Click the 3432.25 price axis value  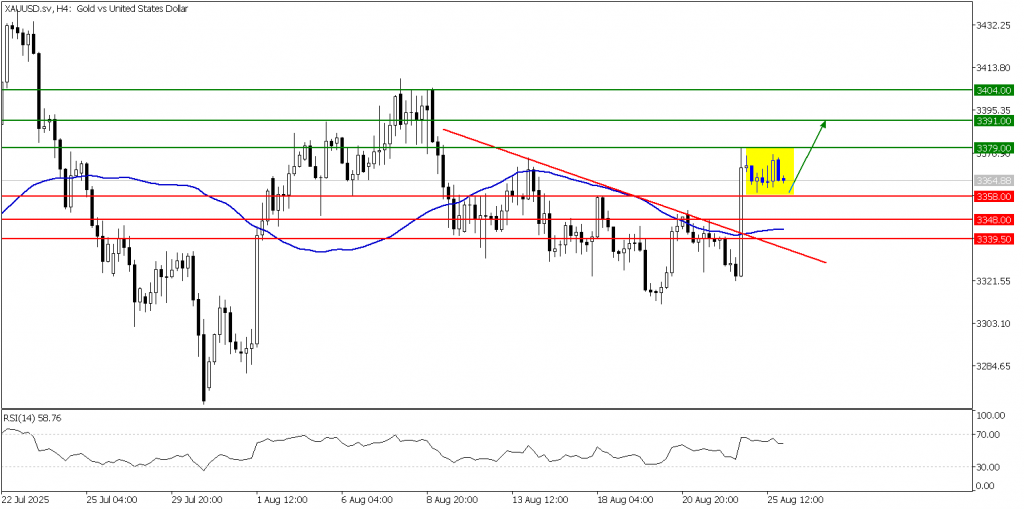click(x=994, y=25)
